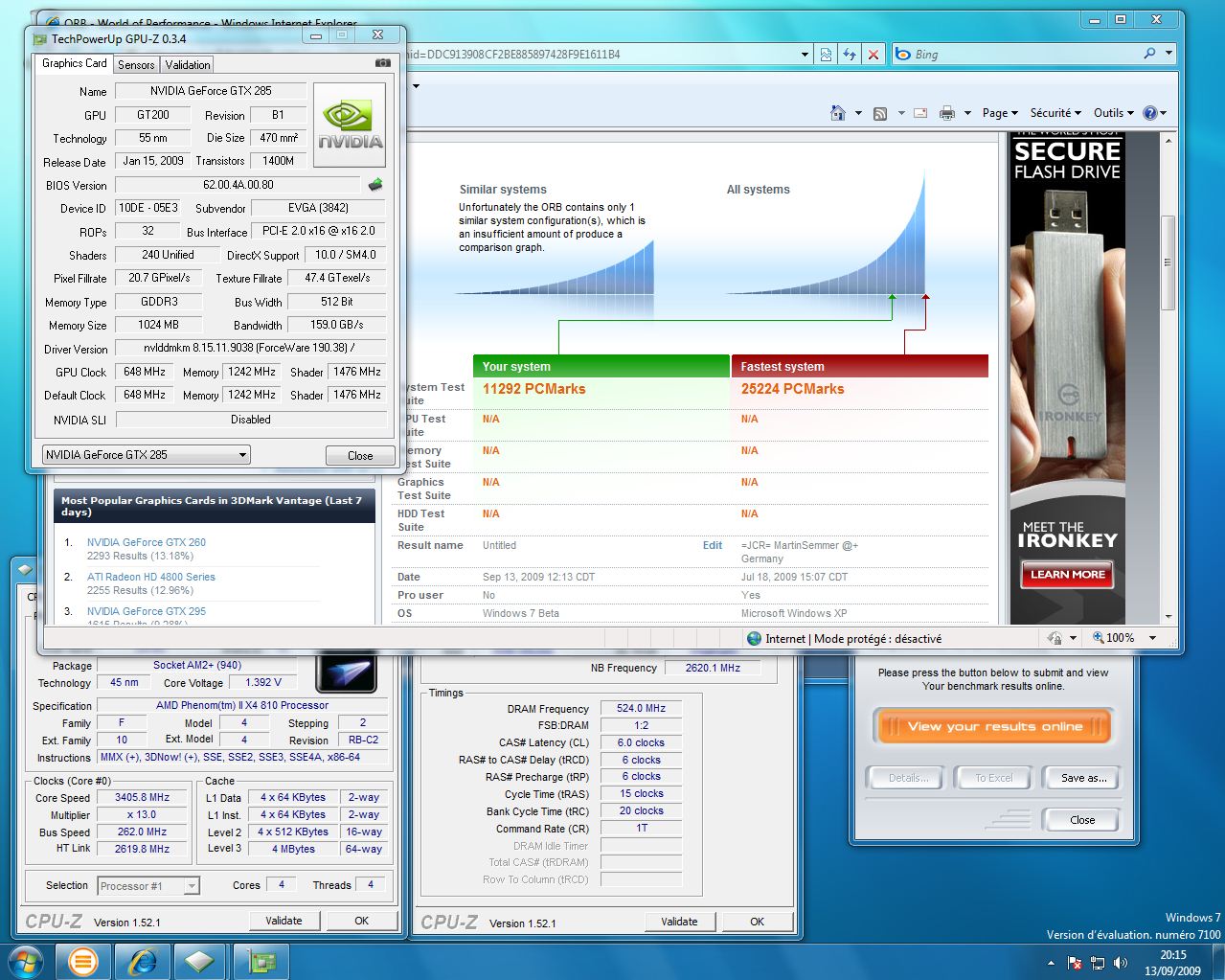Expand the Home button dropdown arrow
The width and height of the screenshot is (1225, 980).
[857, 113]
